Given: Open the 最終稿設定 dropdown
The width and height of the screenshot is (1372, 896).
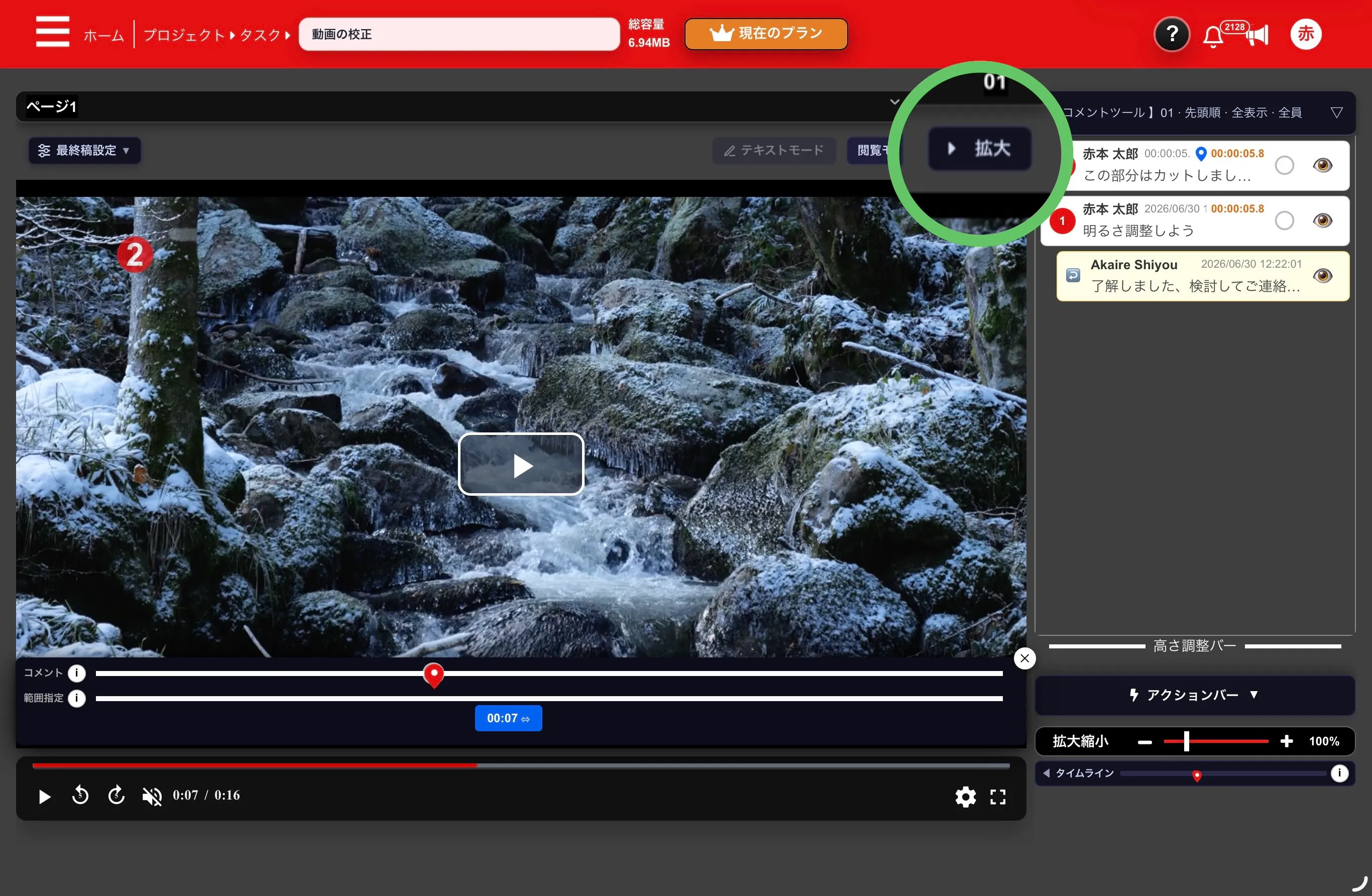Looking at the screenshot, I should pyautogui.click(x=84, y=151).
